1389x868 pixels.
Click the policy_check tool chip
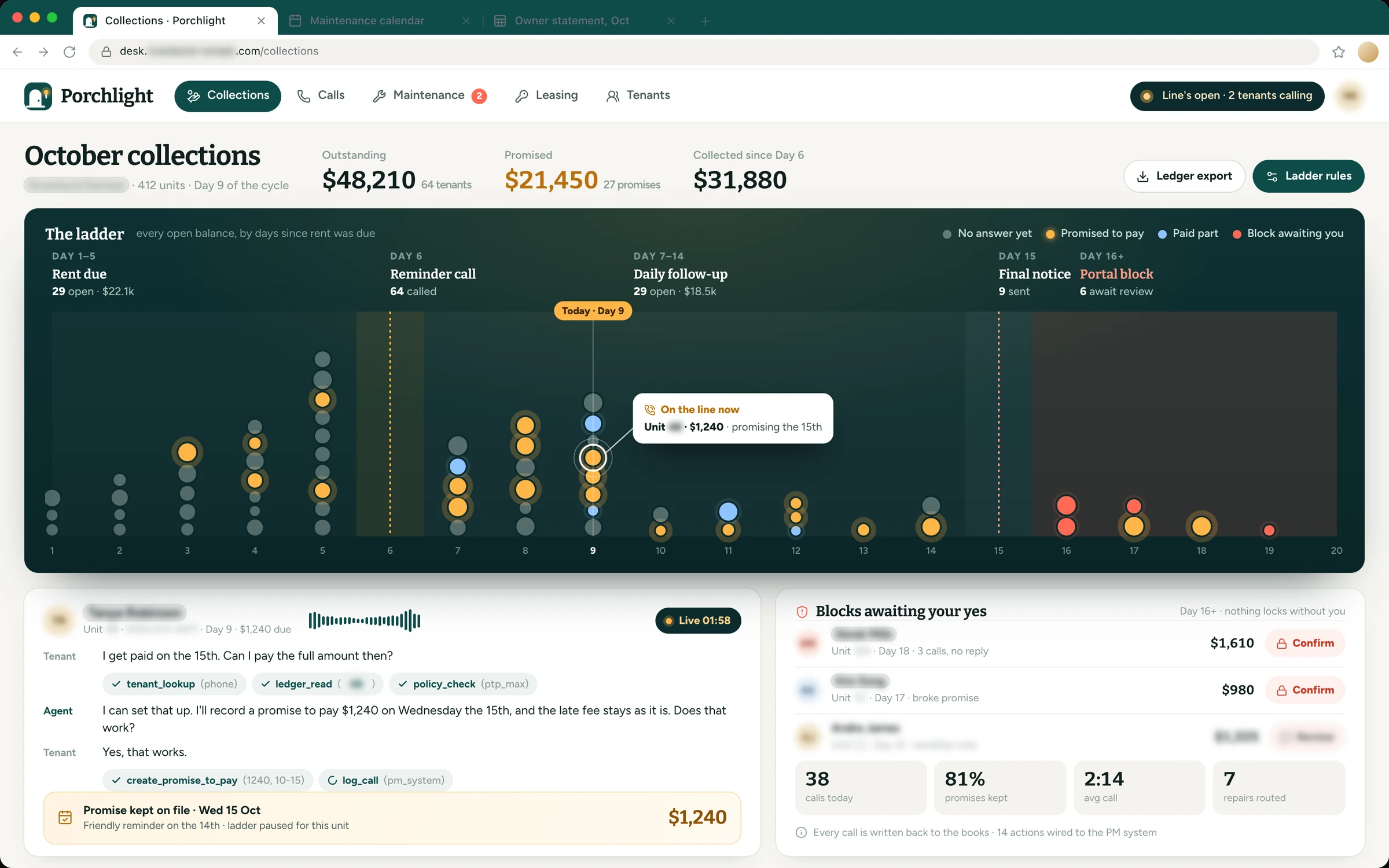pos(463,684)
